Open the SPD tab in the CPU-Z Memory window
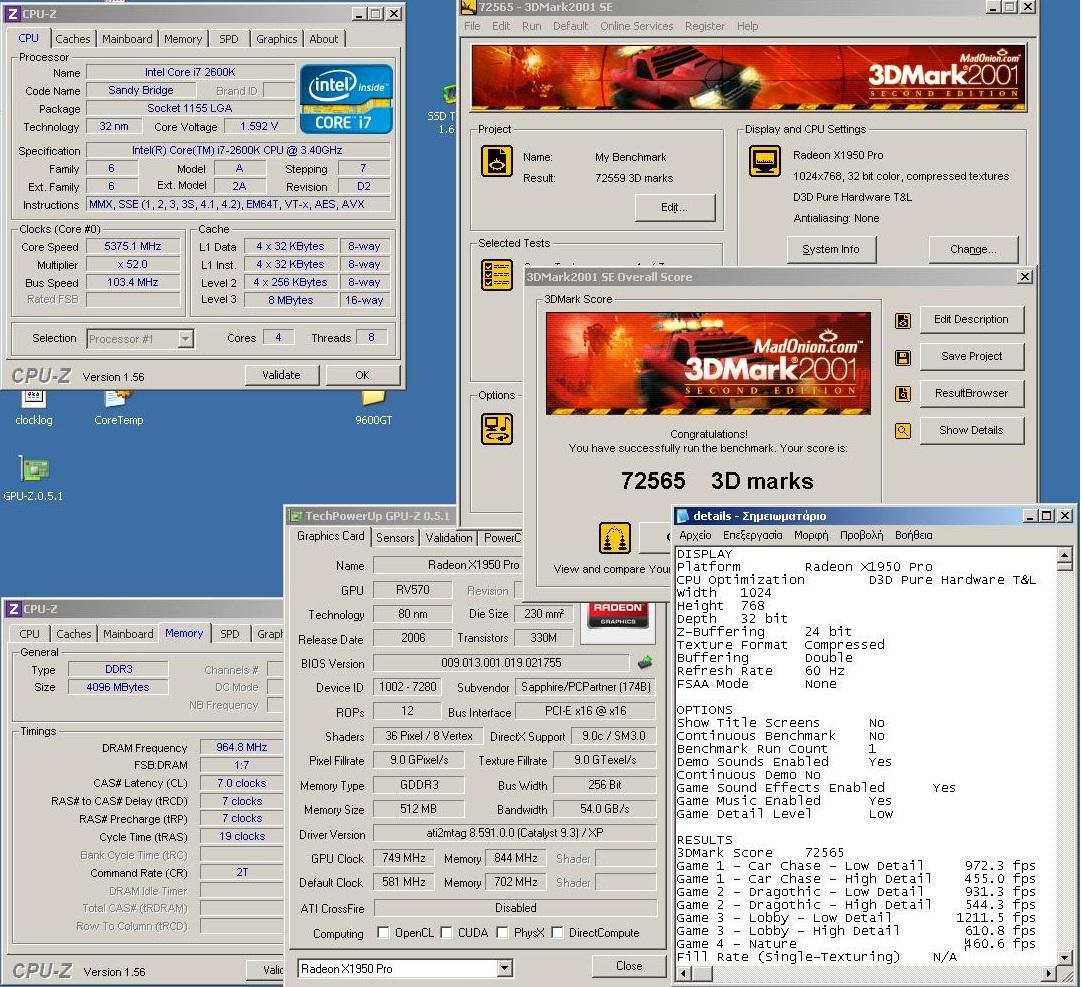This screenshot has width=1082, height=987. [x=229, y=634]
